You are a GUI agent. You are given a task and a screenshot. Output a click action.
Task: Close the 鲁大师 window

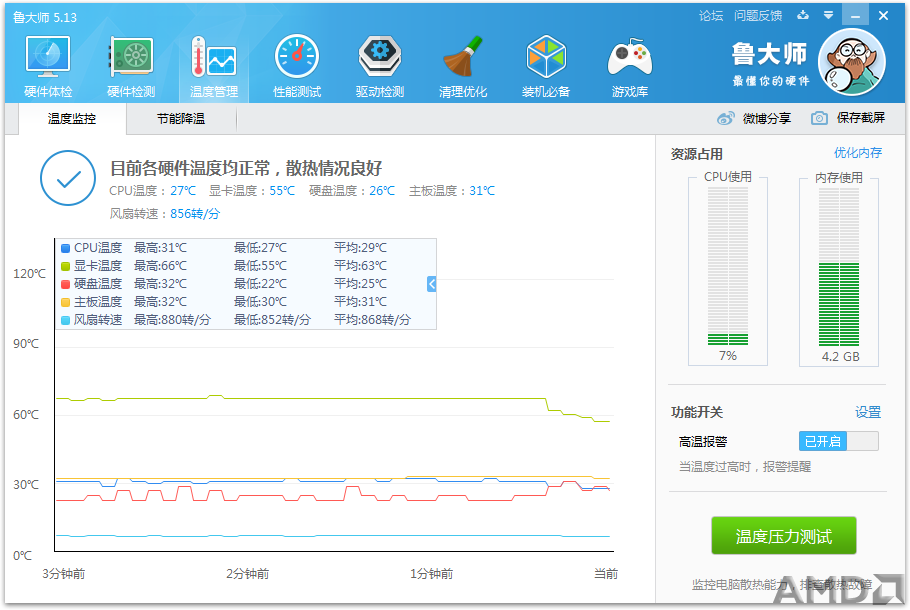(x=883, y=16)
